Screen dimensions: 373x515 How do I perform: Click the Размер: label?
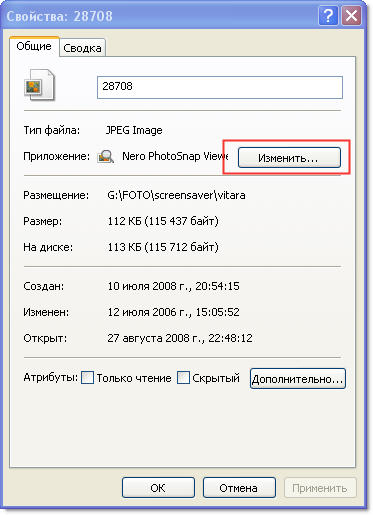[42, 221]
